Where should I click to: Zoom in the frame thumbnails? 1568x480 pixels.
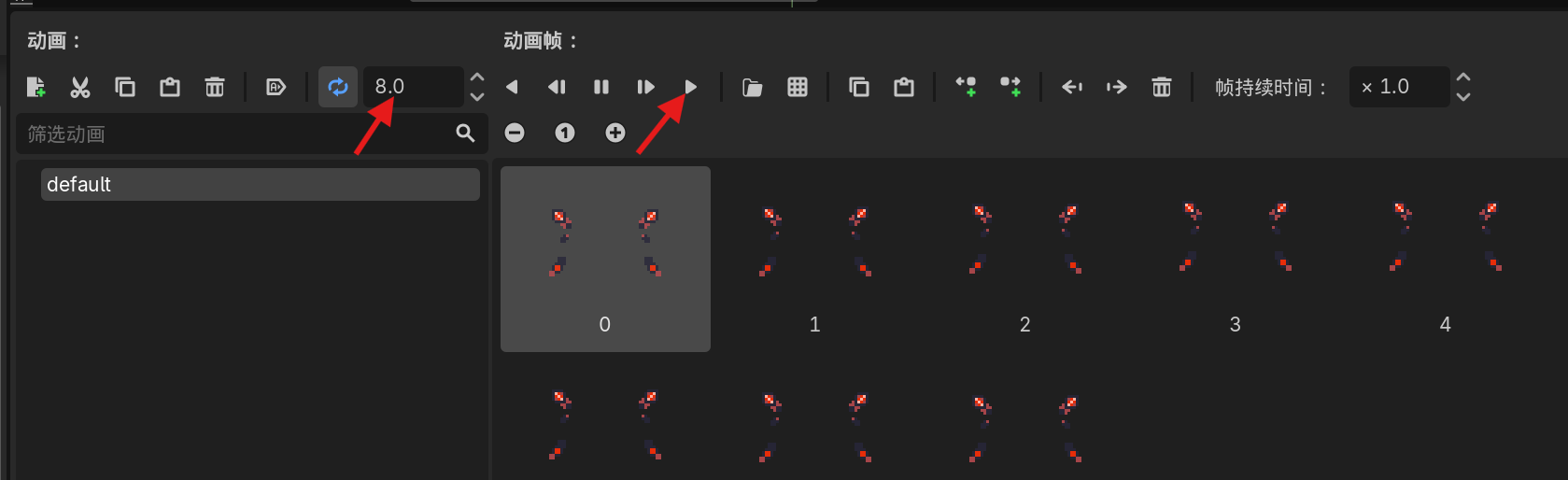tap(615, 133)
